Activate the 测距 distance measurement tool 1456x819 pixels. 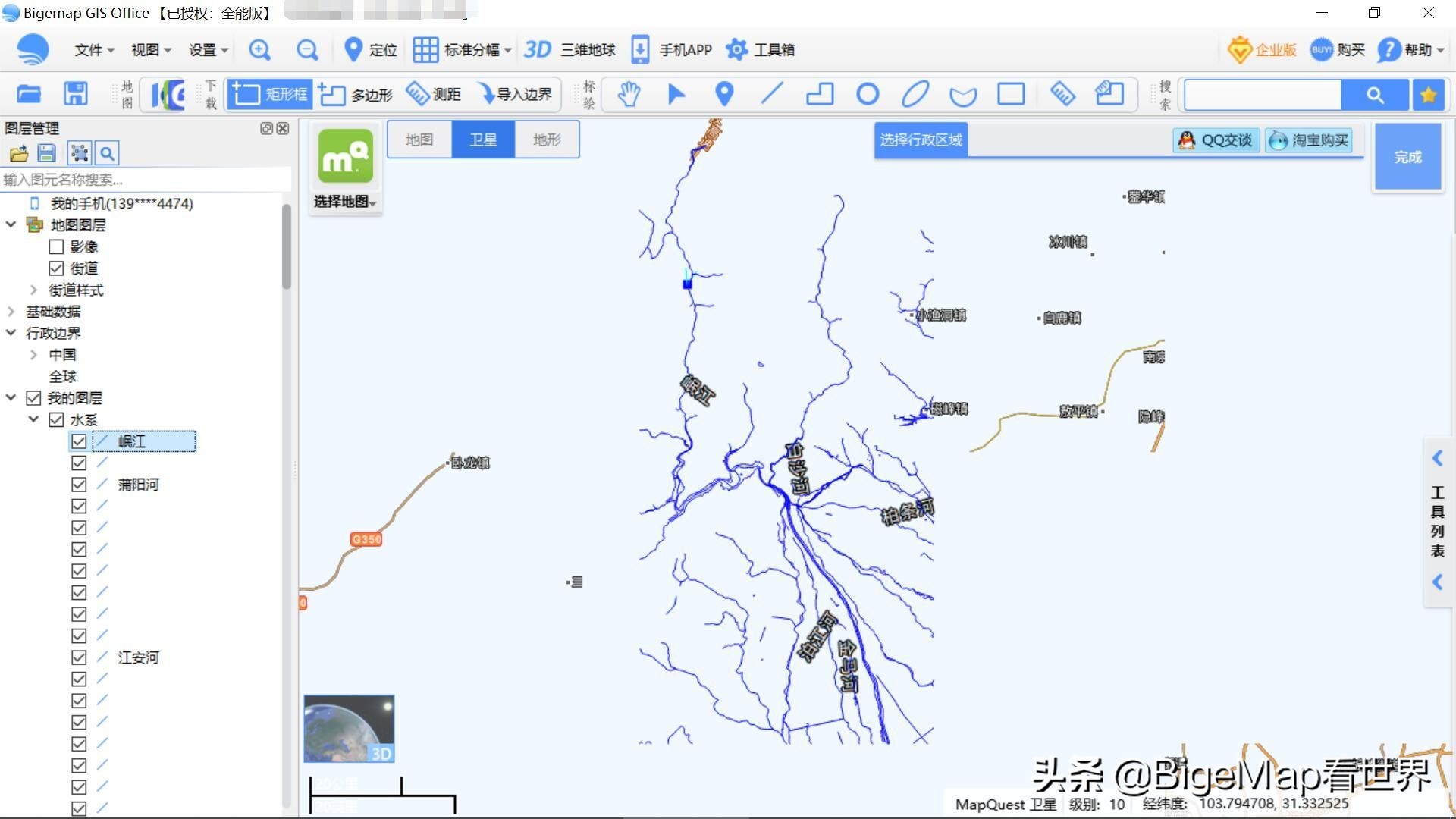tap(435, 94)
